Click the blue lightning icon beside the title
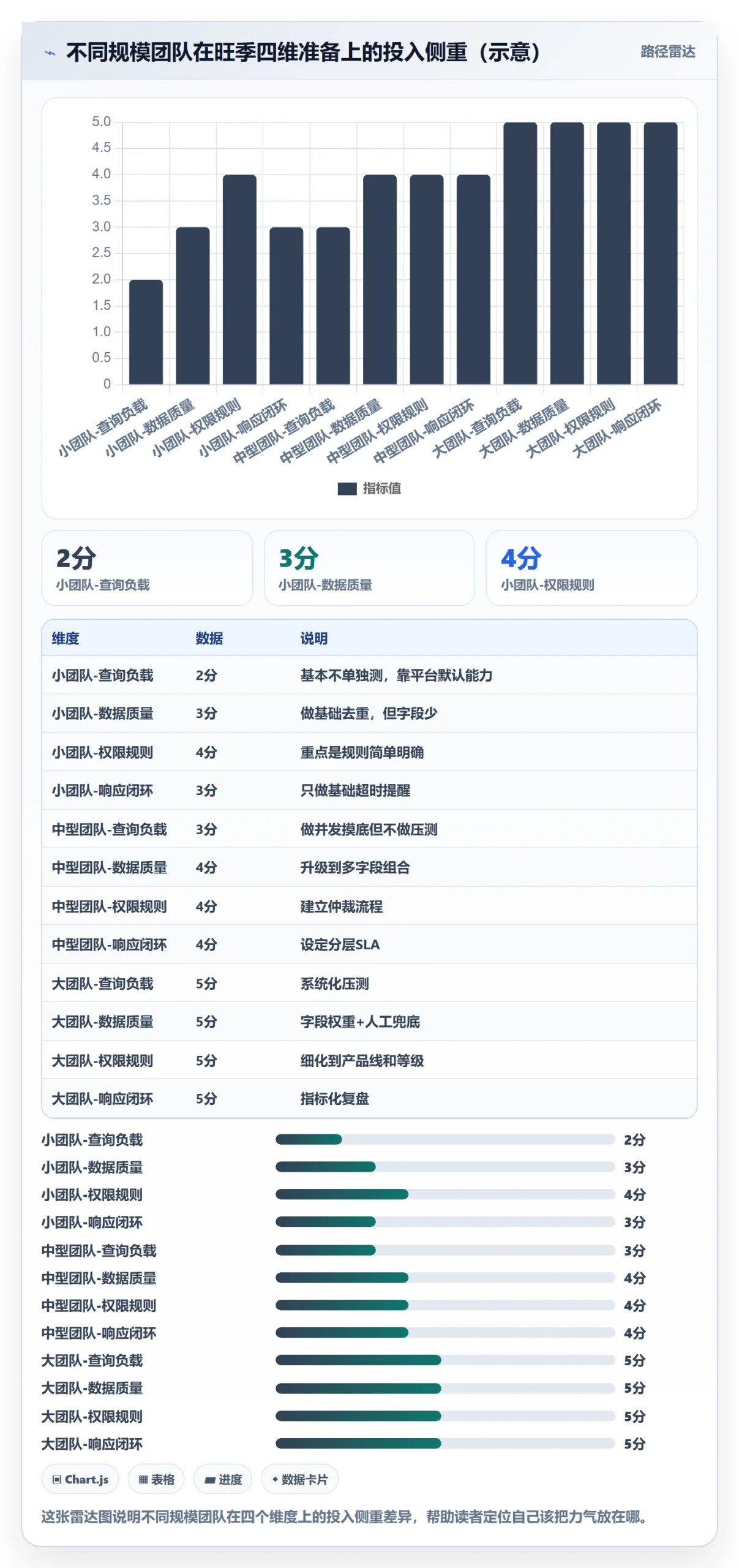 50,53
